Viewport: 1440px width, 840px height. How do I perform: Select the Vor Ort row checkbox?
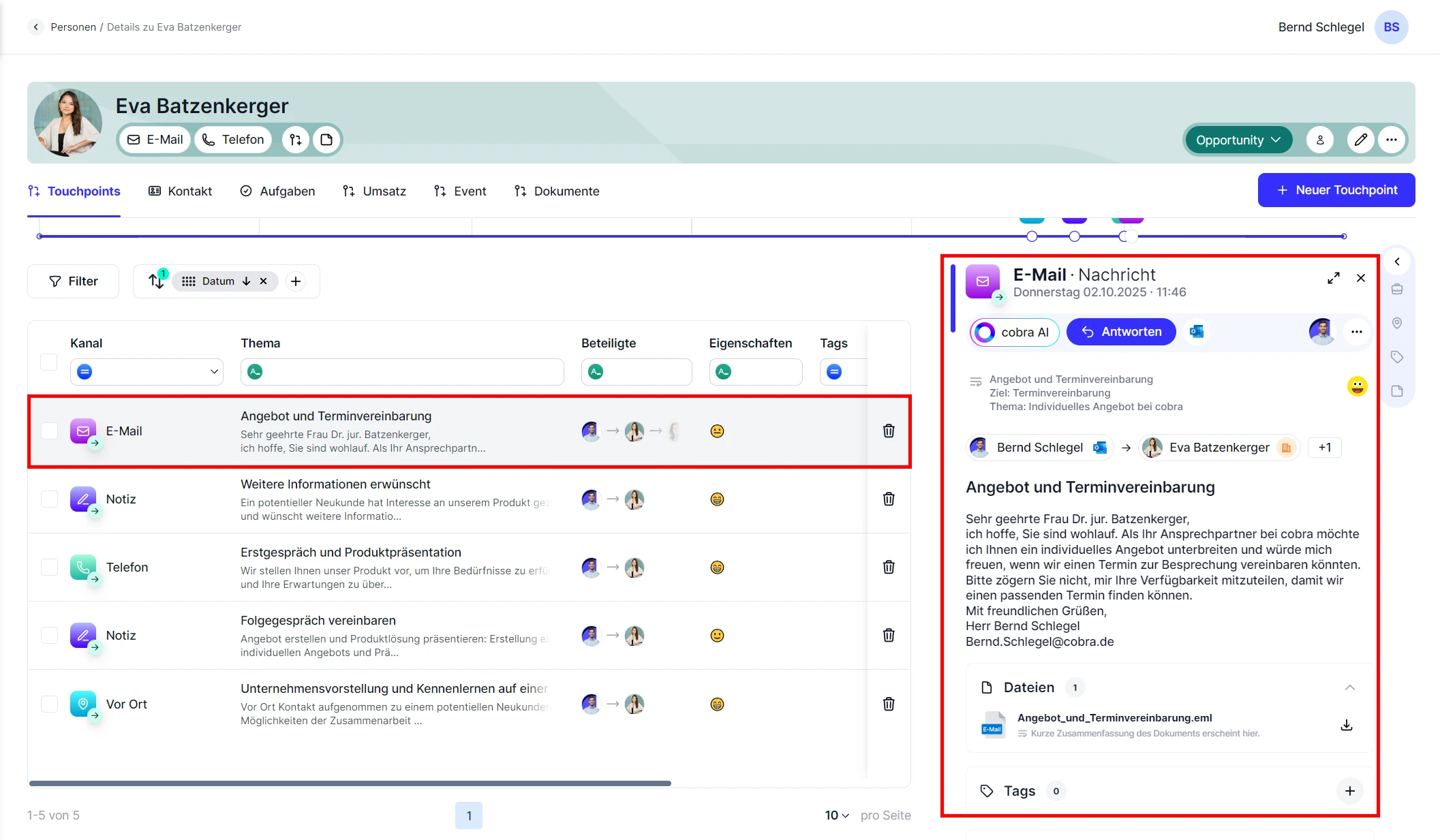click(48, 704)
